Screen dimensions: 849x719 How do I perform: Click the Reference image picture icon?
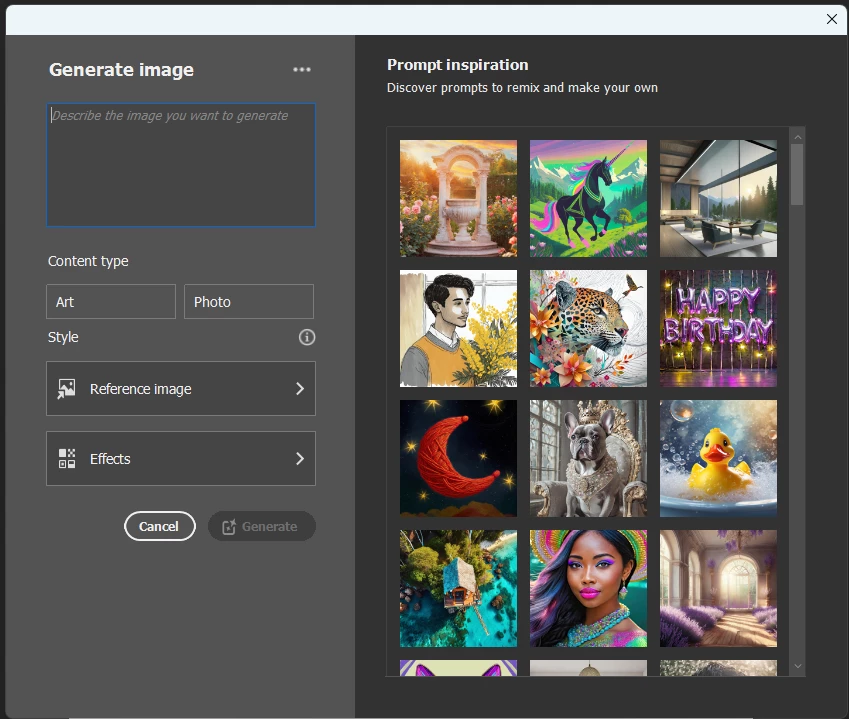click(67, 389)
